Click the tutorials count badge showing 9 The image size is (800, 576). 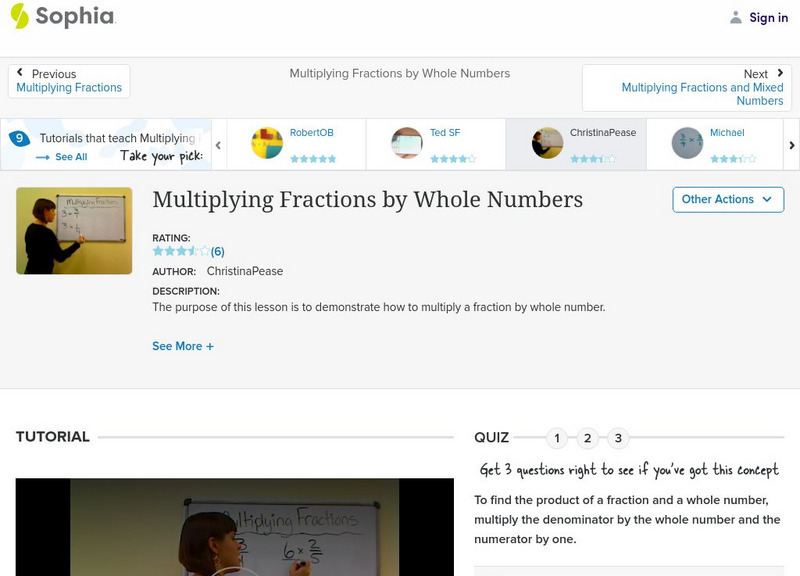17,137
